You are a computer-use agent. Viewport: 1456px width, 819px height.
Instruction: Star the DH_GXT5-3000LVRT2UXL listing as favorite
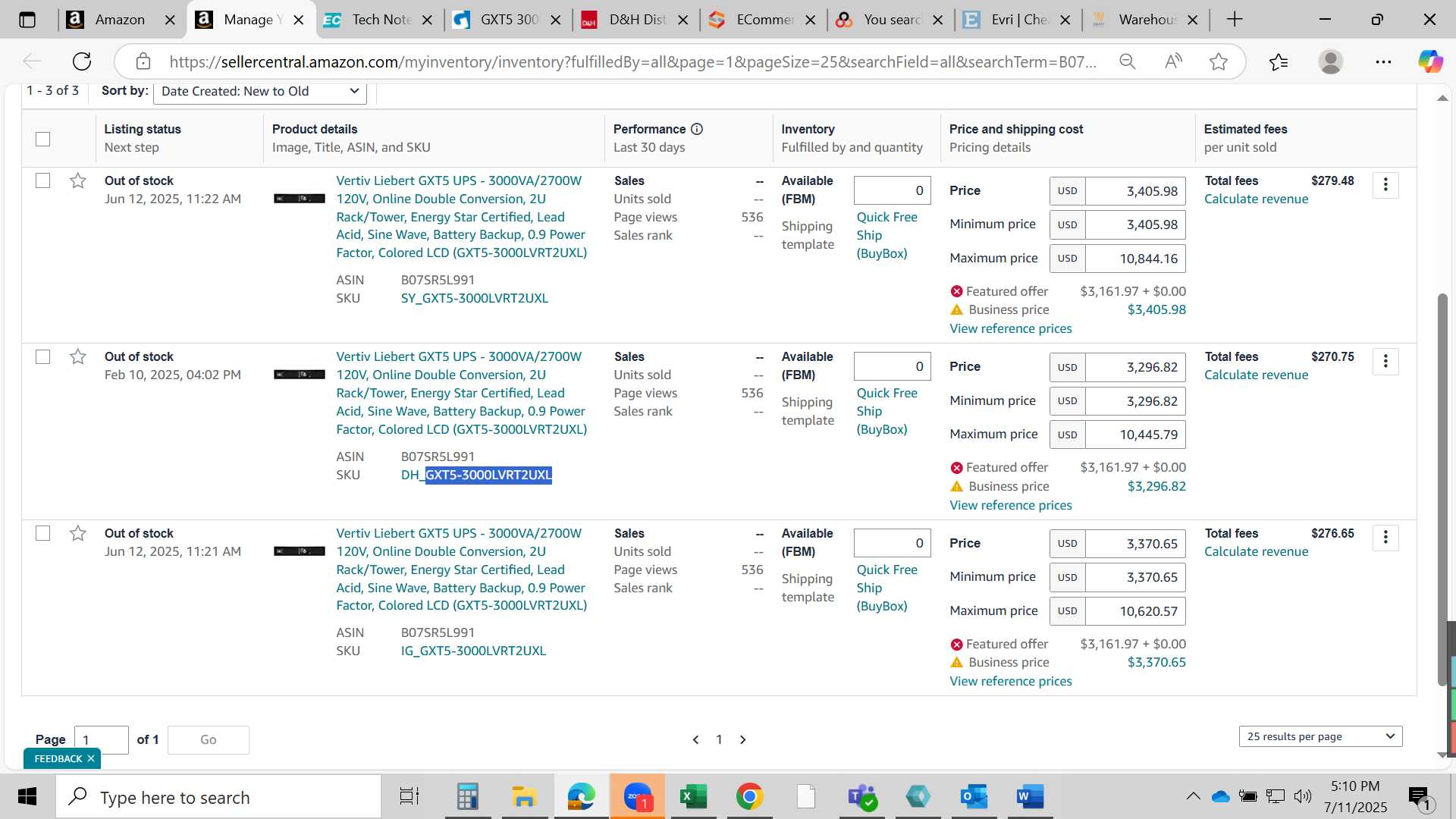[77, 356]
